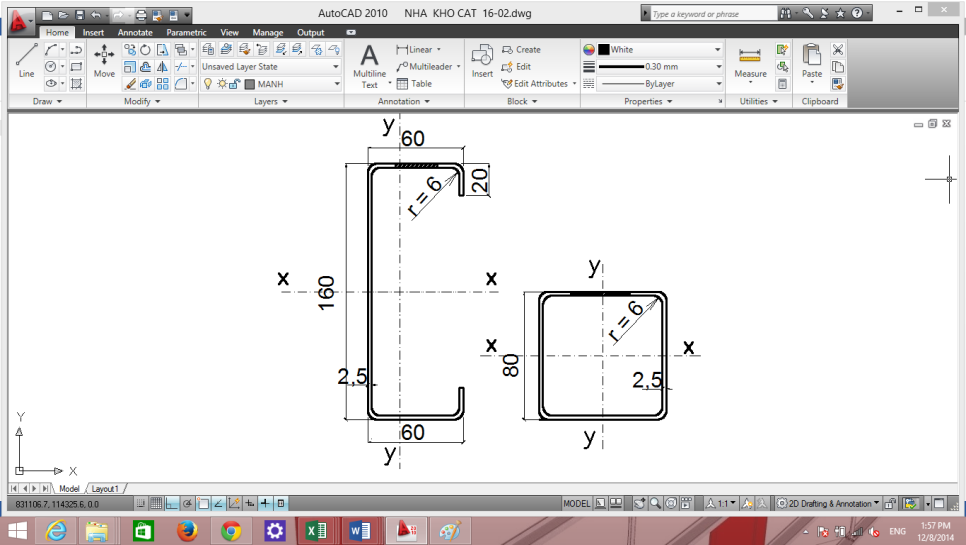Toggle Snap mode in status bar
Image resolution: width=966 pixels, height=545 pixels.
pyautogui.click(x=141, y=504)
